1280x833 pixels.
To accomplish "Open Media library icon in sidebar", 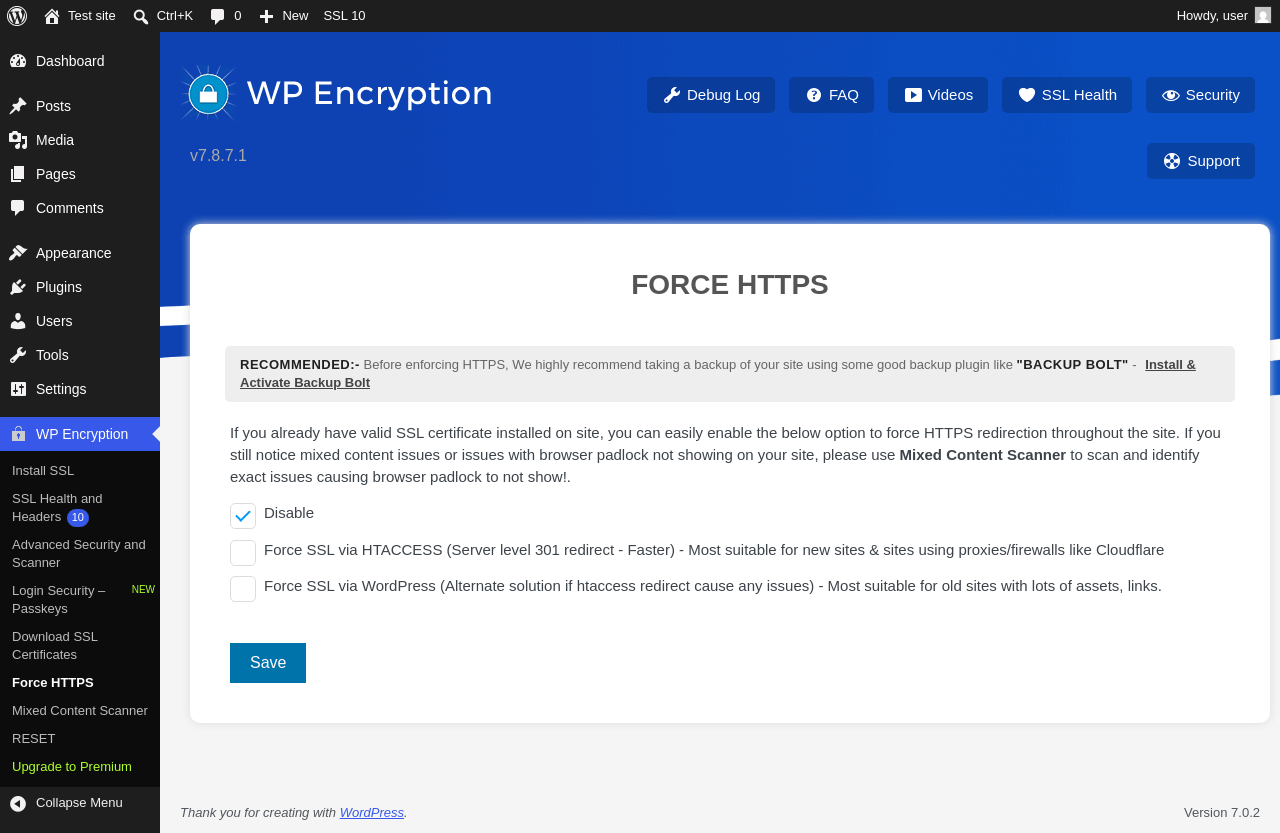I will 18,140.
